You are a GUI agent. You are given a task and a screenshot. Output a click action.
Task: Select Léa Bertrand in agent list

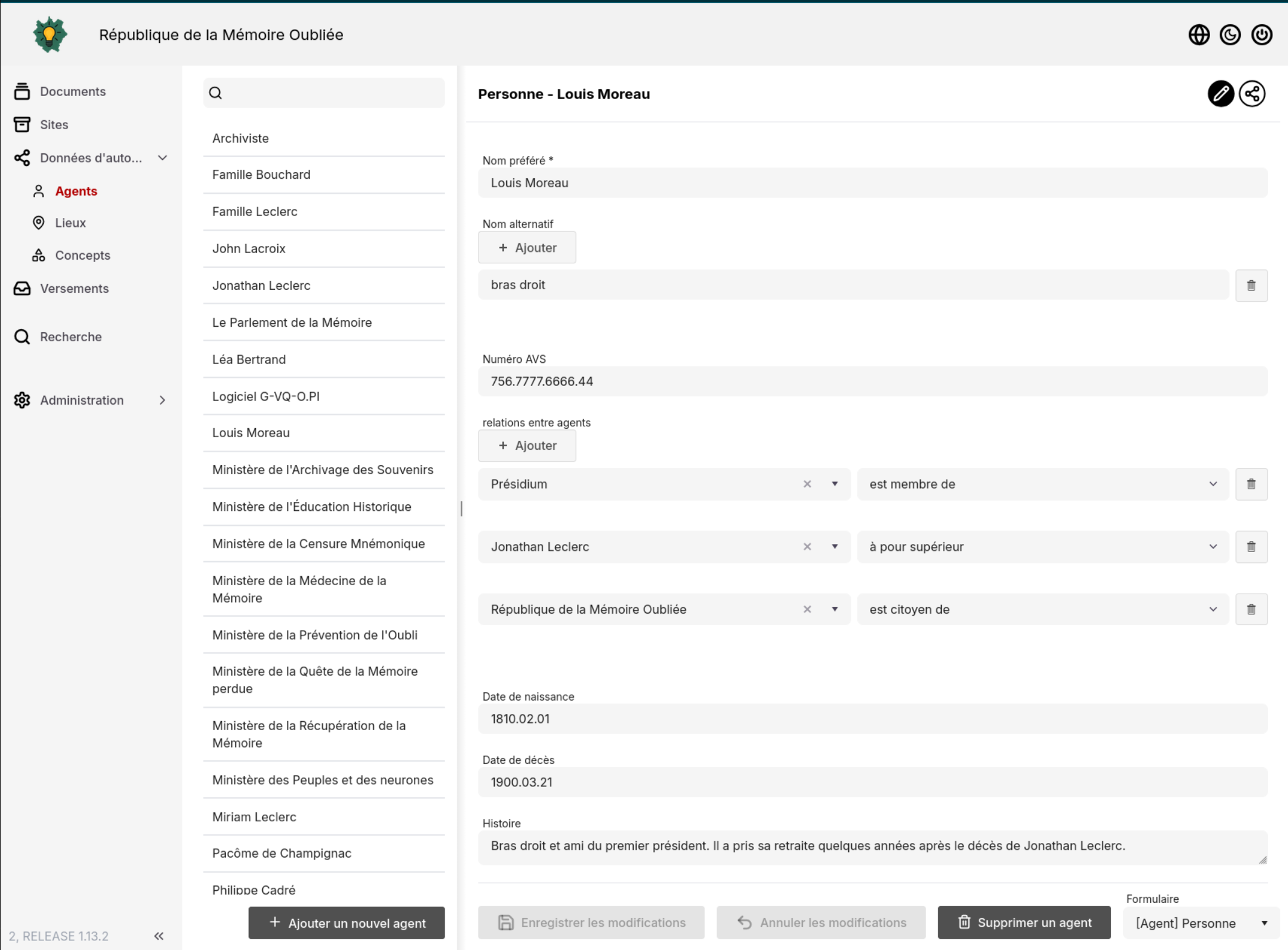tap(249, 359)
